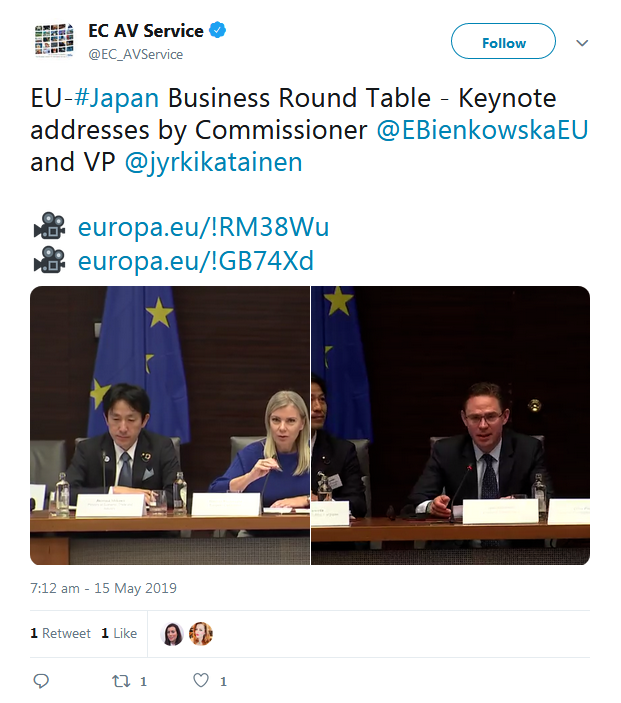The height and width of the screenshot is (703, 621).
Task: Click the tweet timestamp 15 May 2019
Action: 103,588
